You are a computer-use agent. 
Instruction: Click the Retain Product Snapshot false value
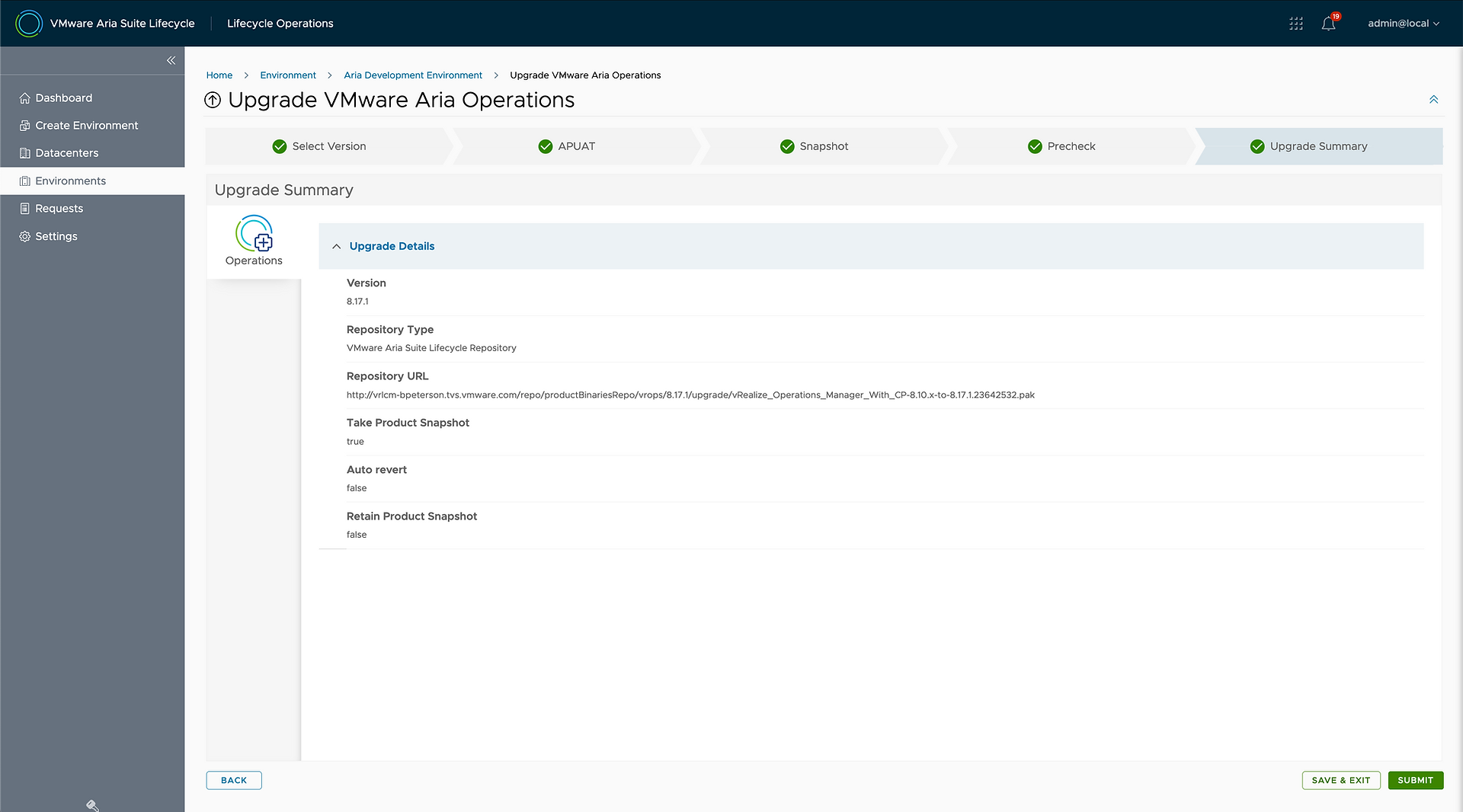pyautogui.click(x=357, y=535)
